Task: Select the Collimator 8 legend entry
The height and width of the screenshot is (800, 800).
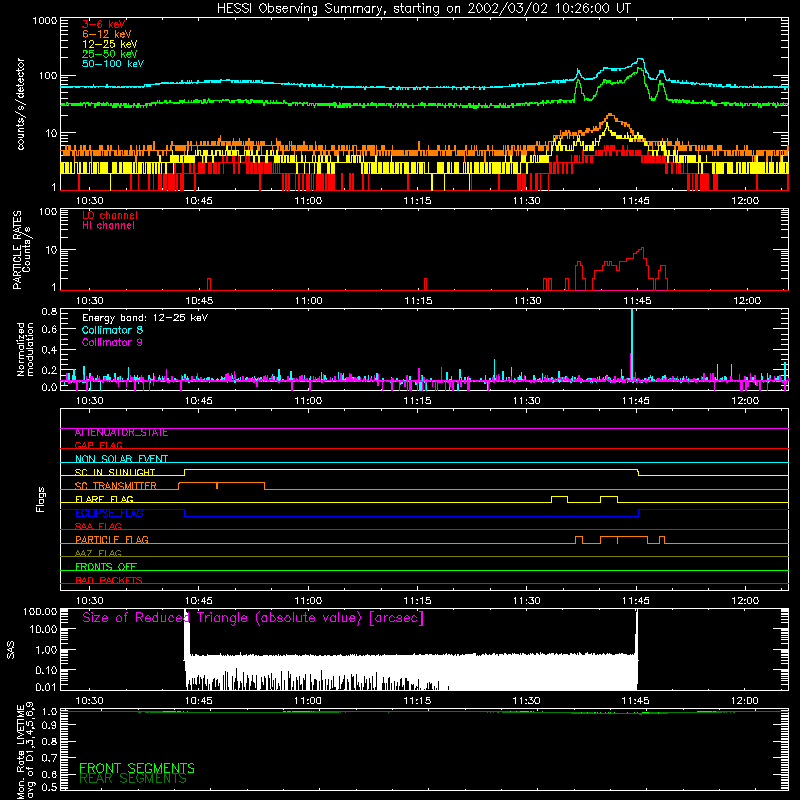Action: click(112, 330)
